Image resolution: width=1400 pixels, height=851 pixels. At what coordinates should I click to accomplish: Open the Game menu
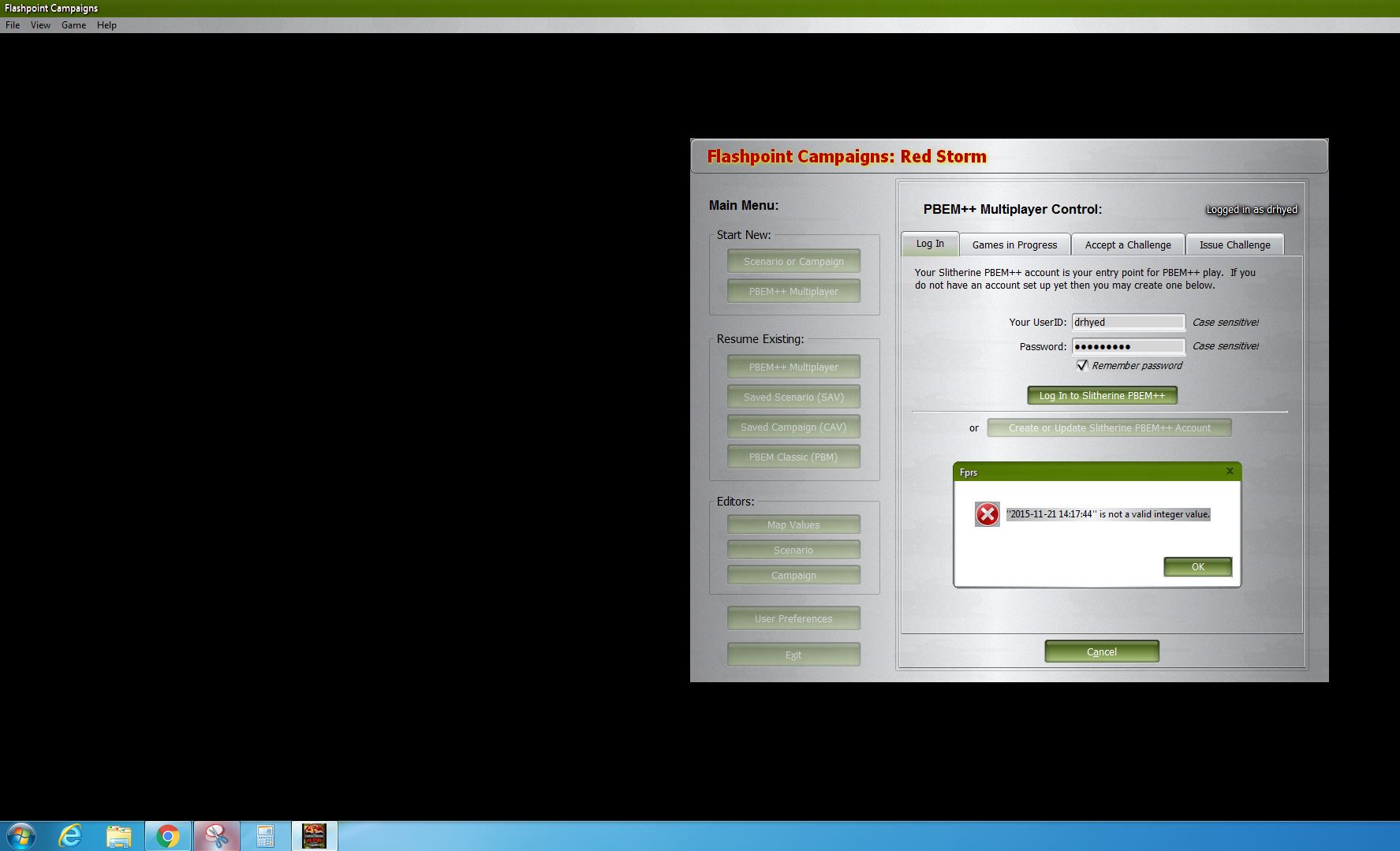[73, 25]
